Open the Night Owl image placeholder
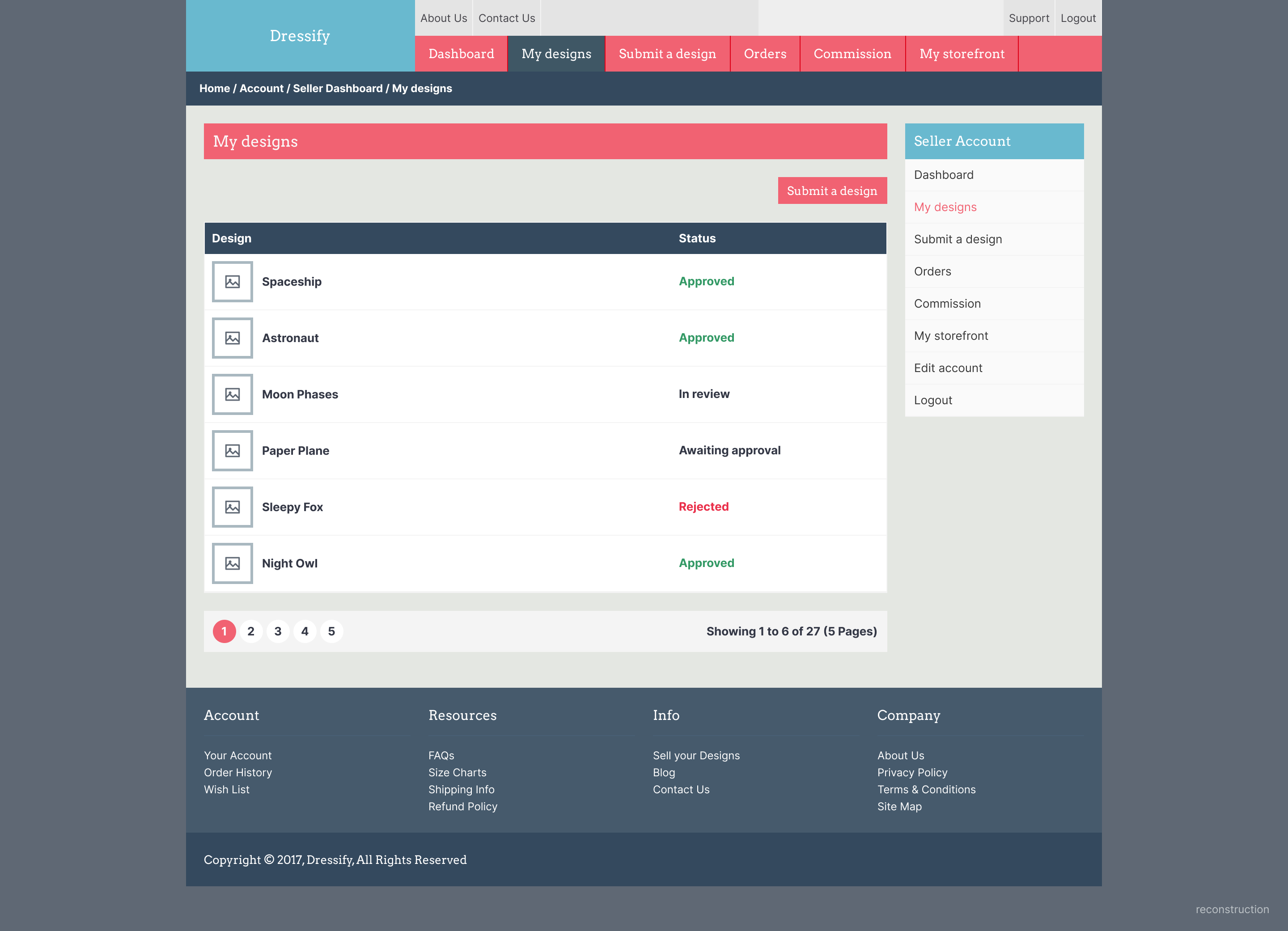Viewport: 1288px width, 931px height. pos(232,563)
